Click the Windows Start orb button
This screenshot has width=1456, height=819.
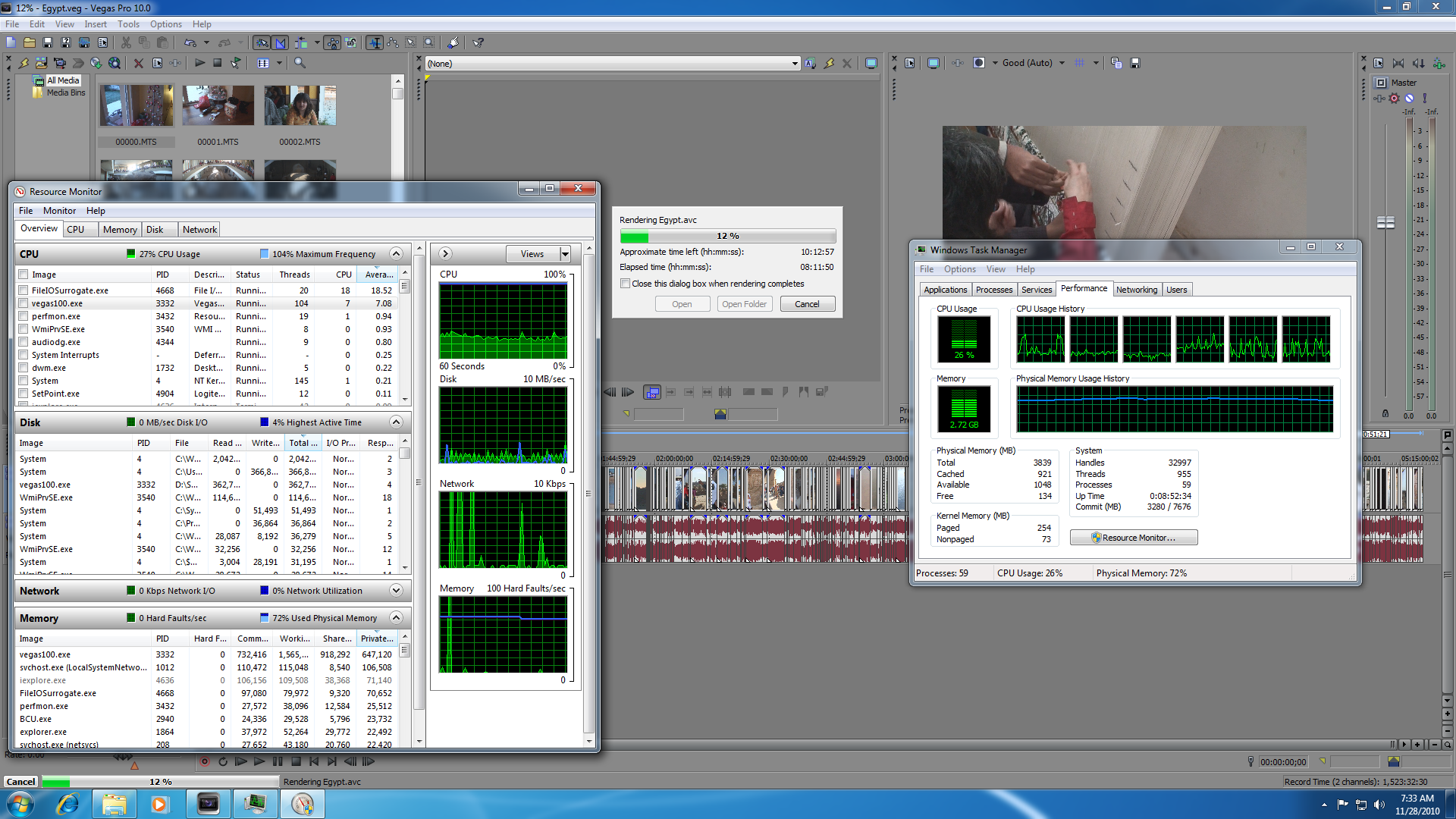point(20,804)
